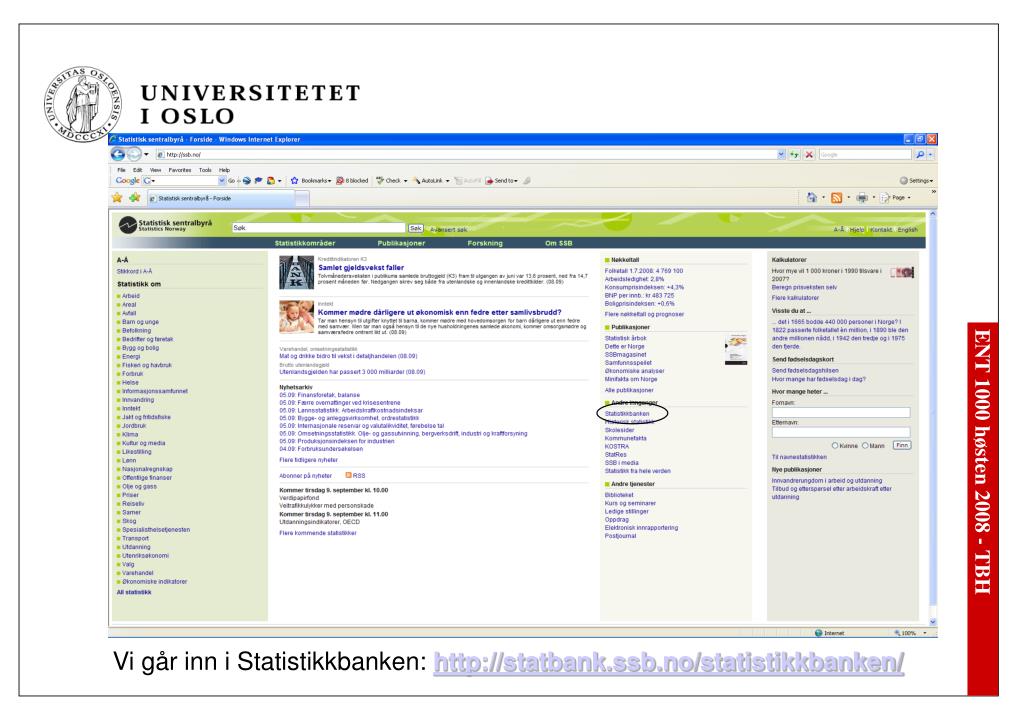The width and height of the screenshot is (1024, 720).
Task: Click the Favorites Center star icon
Action: (118, 197)
